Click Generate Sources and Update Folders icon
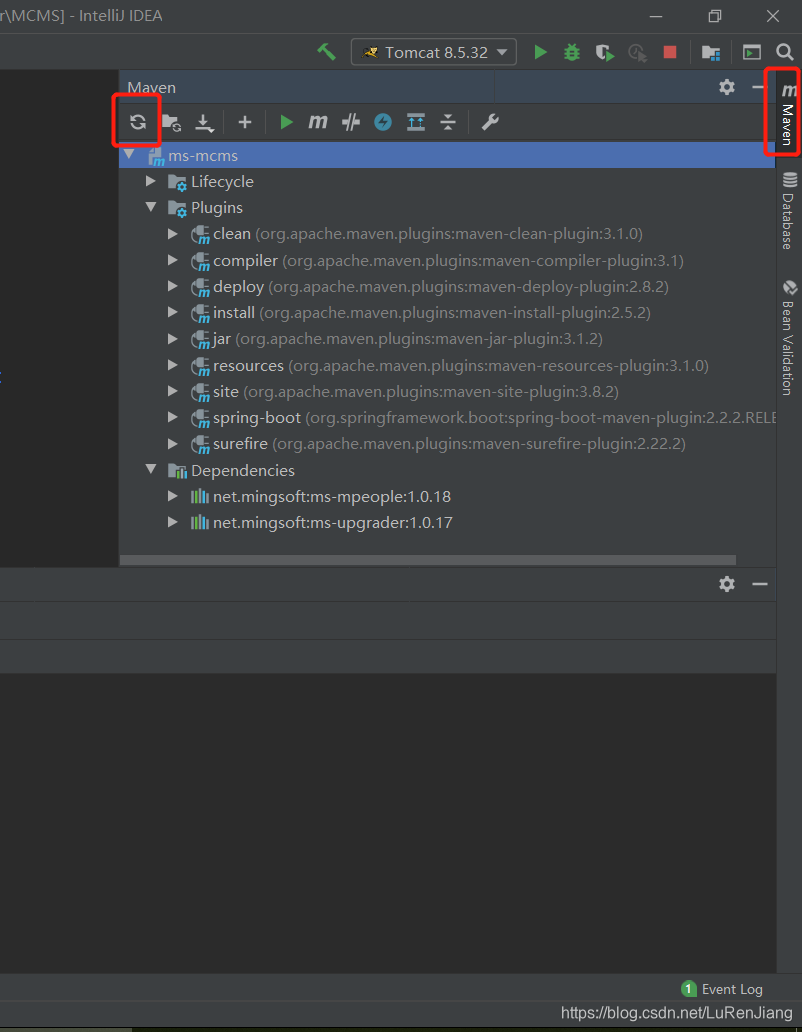This screenshot has height=1032, width=802. pos(172,122)
